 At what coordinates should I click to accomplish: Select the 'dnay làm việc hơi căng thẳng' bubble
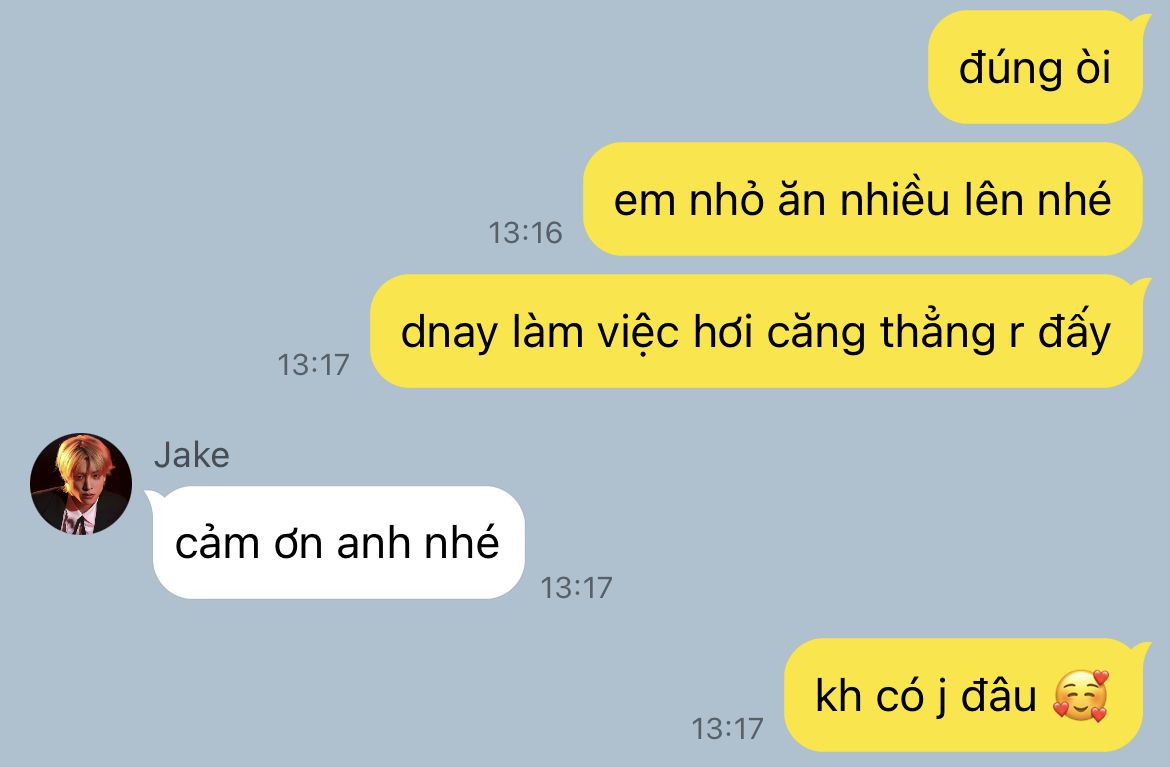[757, 331]
